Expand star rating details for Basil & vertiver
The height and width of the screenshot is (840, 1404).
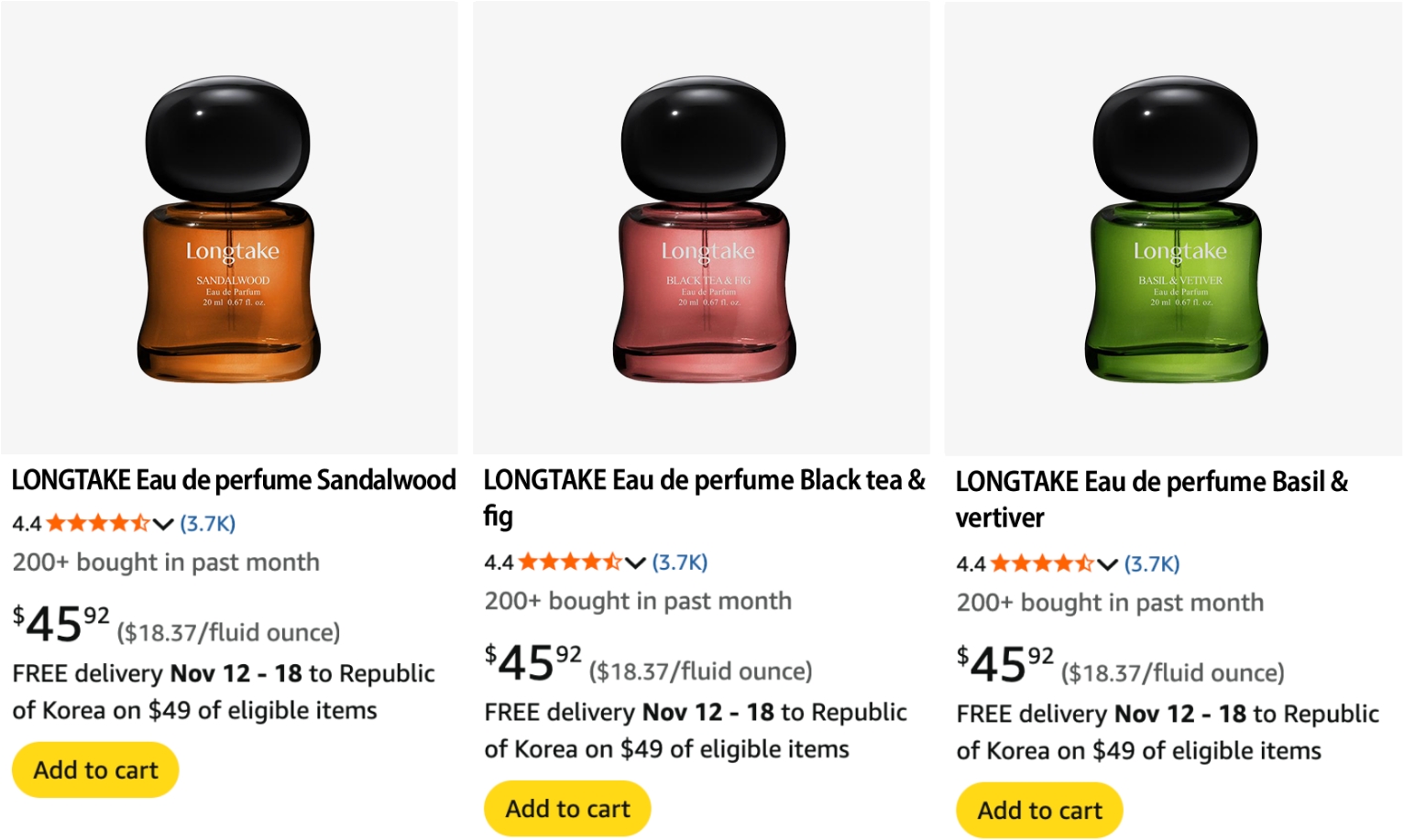(x=1107, y=564)
